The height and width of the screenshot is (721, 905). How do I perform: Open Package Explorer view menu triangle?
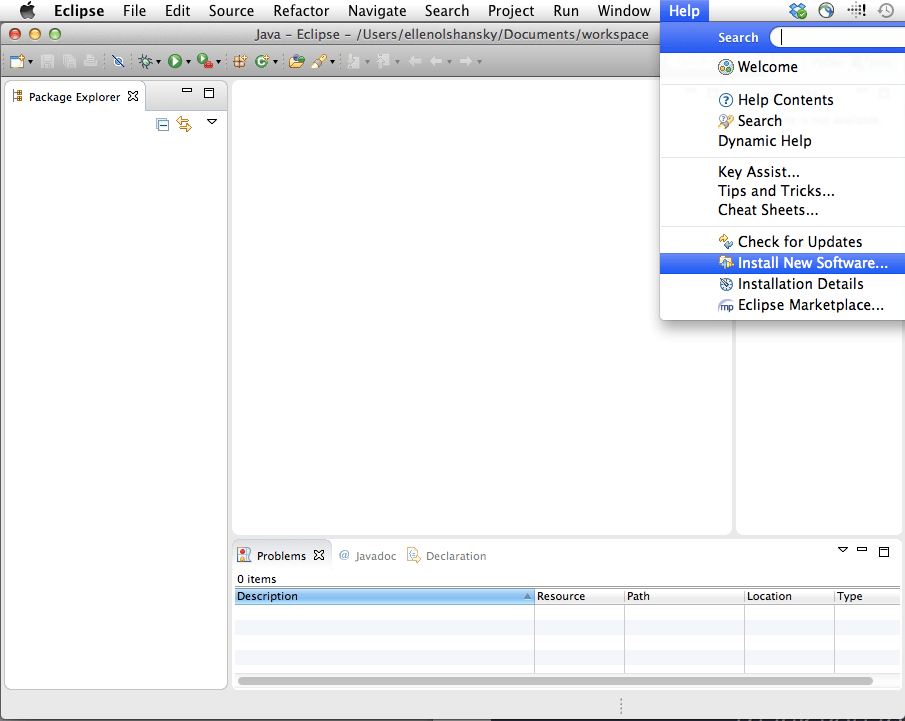click(212, 122)
